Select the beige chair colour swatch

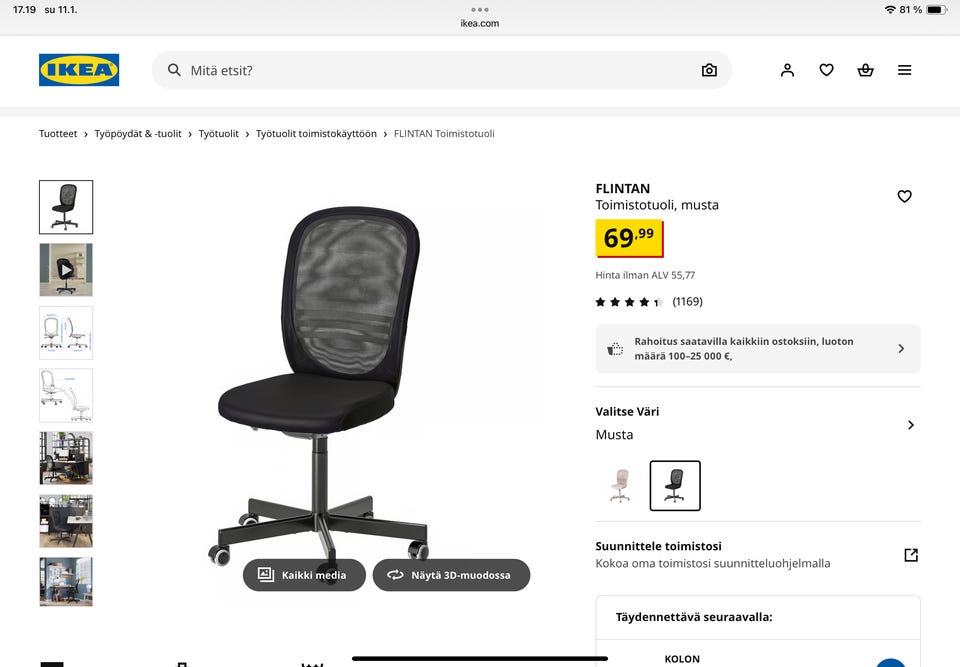620,486
